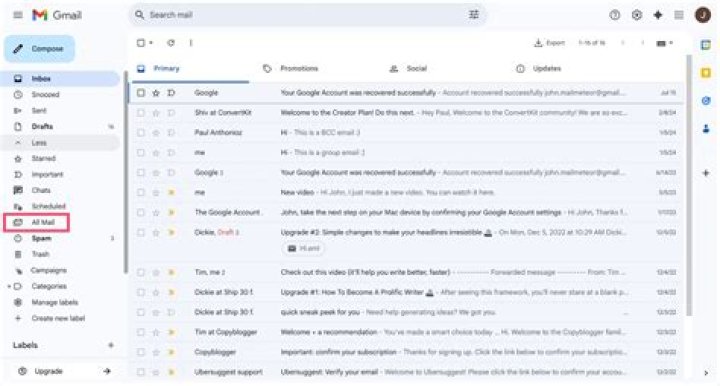Go to newer emails page arrow
720x386 pixels.
click(623, 43)
